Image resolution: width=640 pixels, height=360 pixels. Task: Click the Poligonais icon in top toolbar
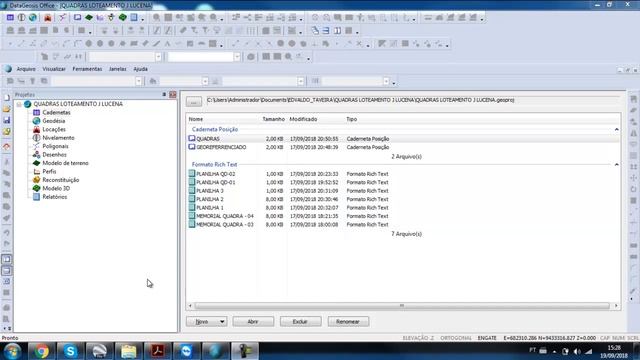(x=62, y=18)
